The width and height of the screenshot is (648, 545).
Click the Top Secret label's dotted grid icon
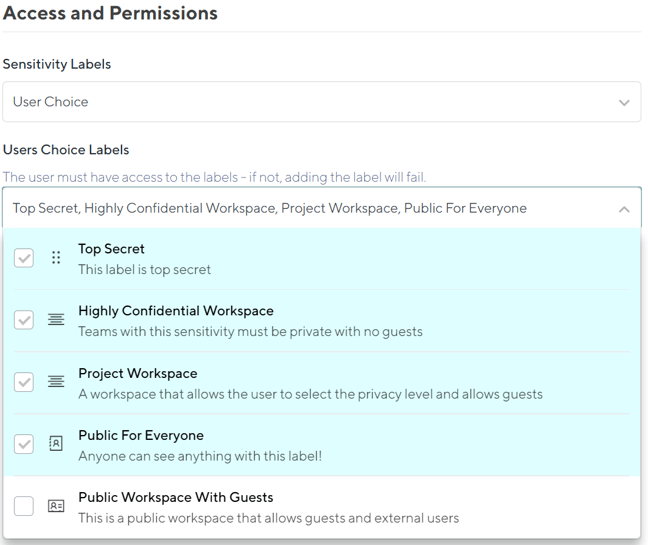click(56, 258)
